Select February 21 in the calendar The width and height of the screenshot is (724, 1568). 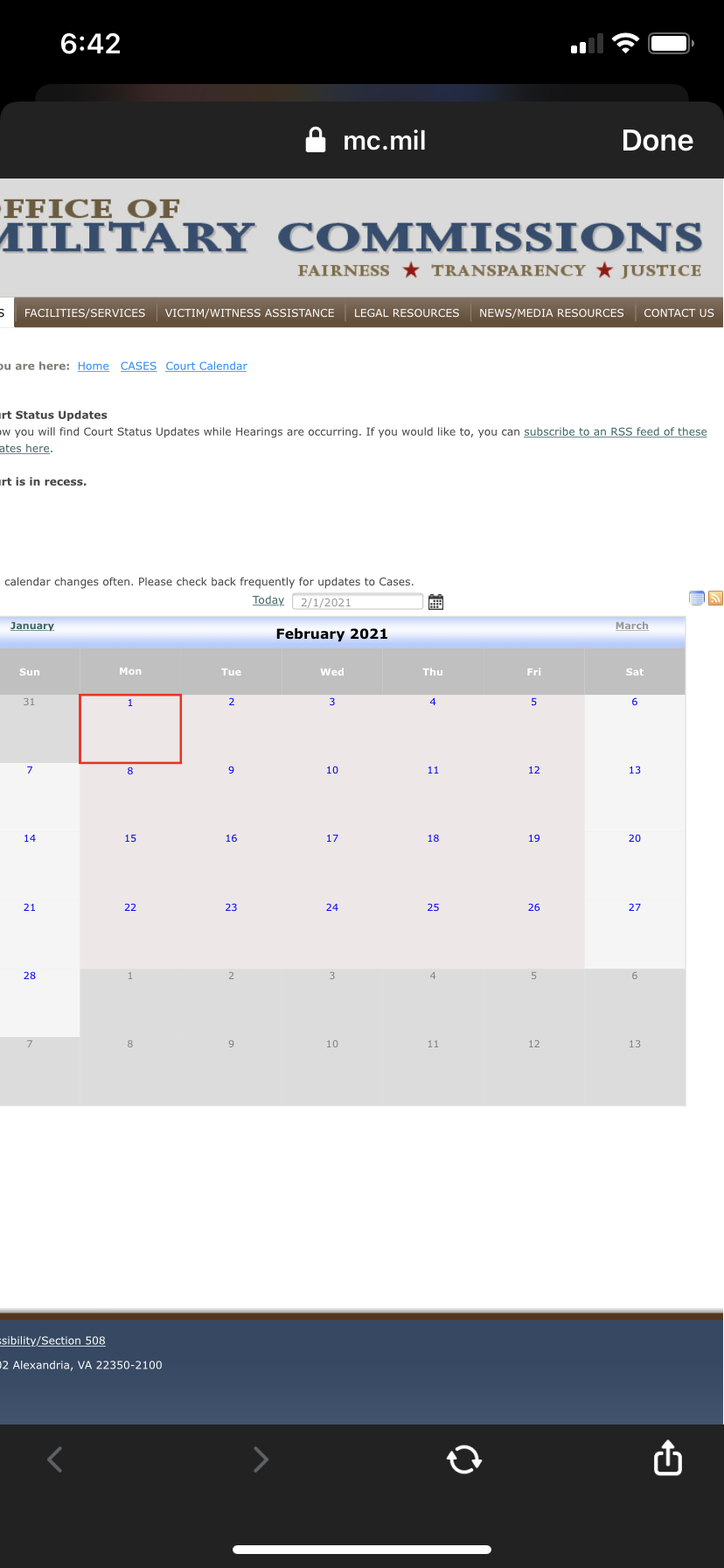(x=30, y=907)
